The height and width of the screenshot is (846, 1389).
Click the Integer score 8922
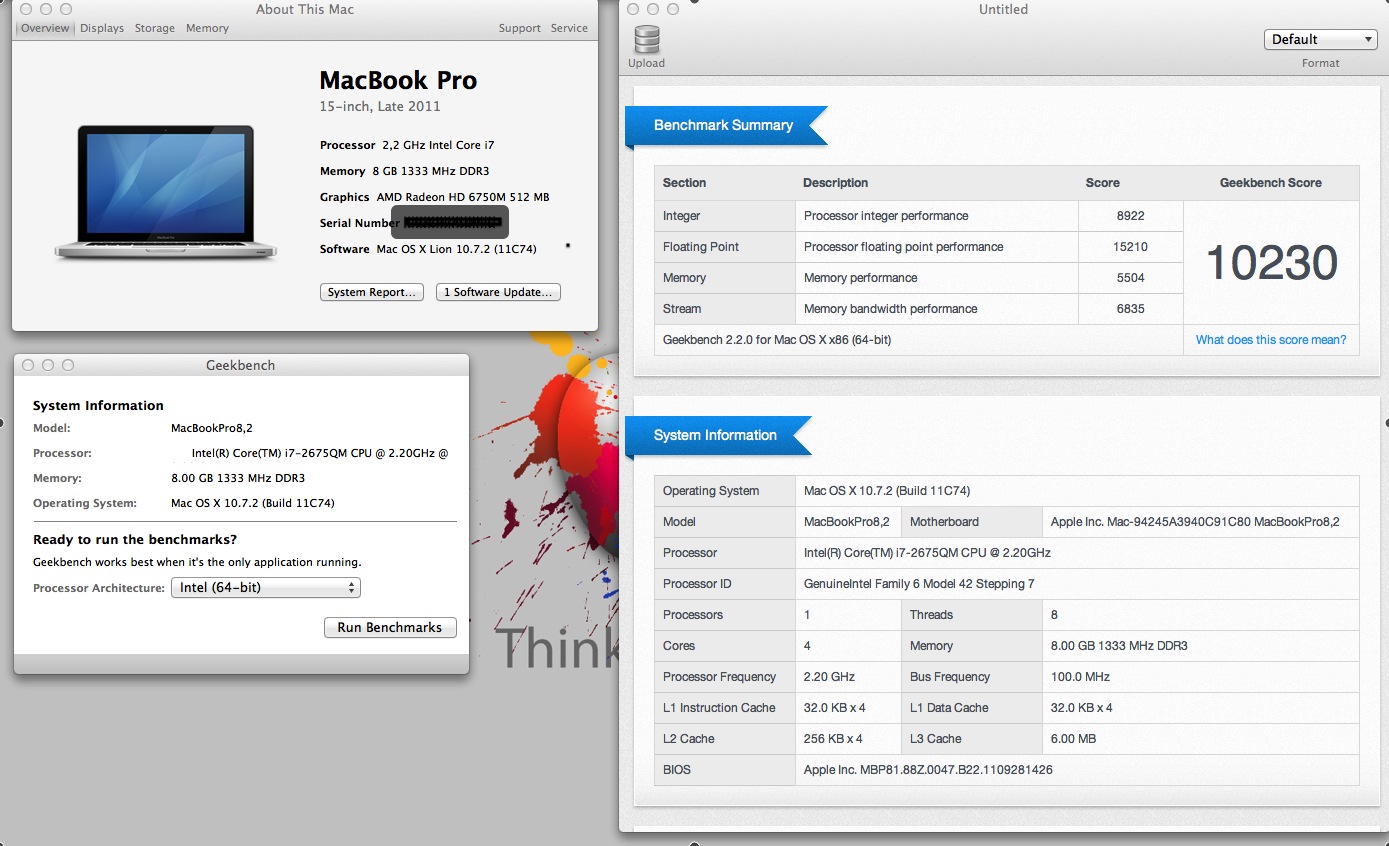tap(1131, 216)
